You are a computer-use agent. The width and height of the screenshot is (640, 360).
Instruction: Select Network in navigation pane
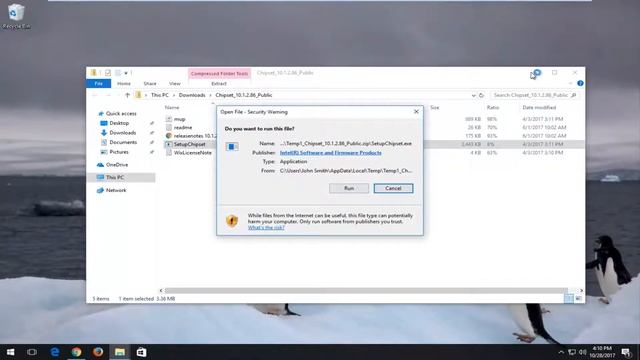[116, 190]
